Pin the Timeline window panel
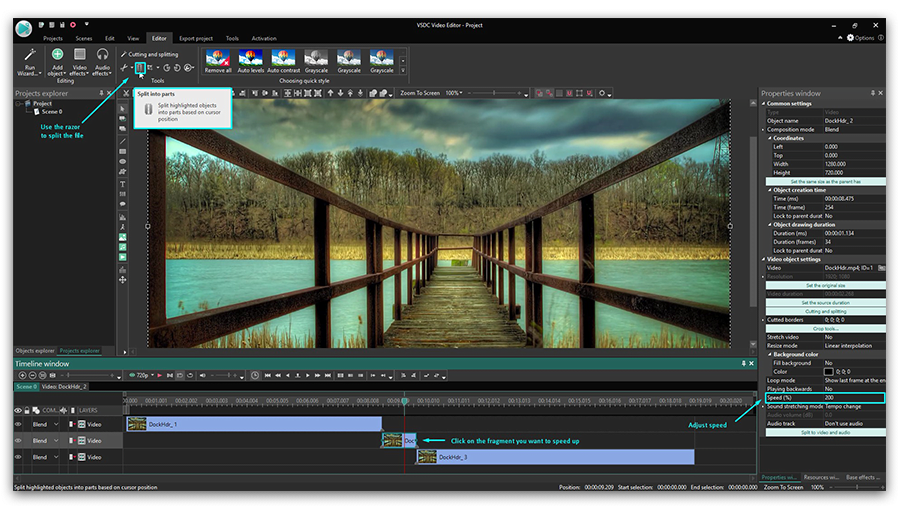This screenshot has height=510, width=900. coord(743,363)
